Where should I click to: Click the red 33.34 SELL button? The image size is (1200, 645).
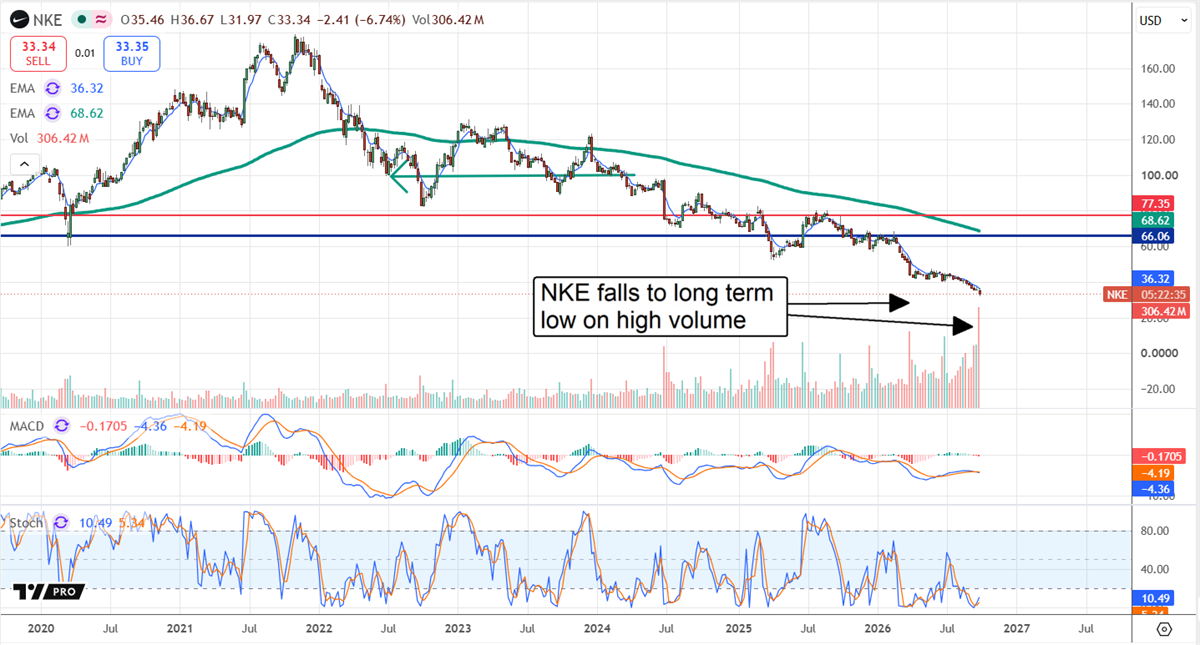coord(38,53)
